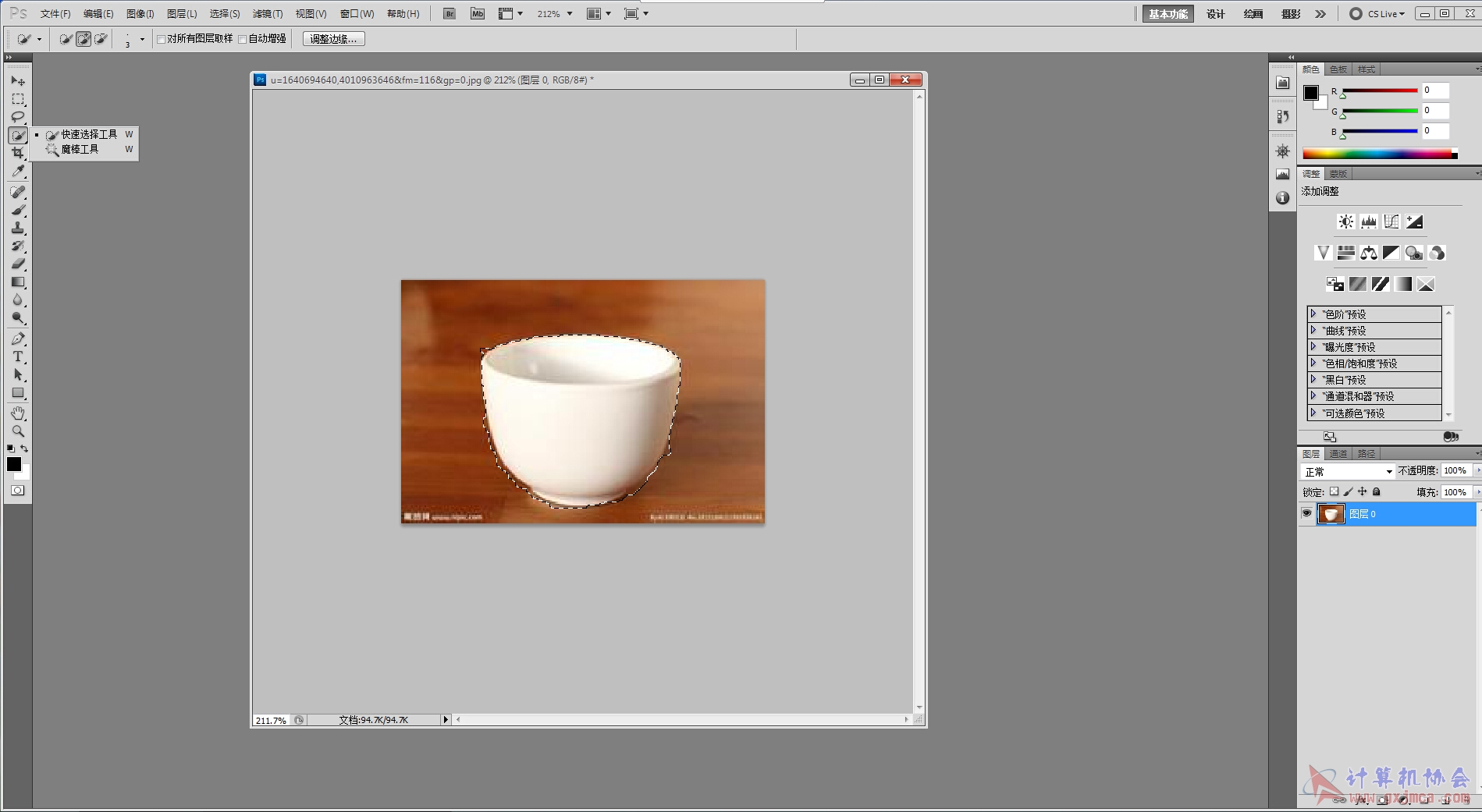The width and height of the screenshot is (1482, 812).
Task: Choose add-to-selection brush mode
Action: tap(84, 39)
